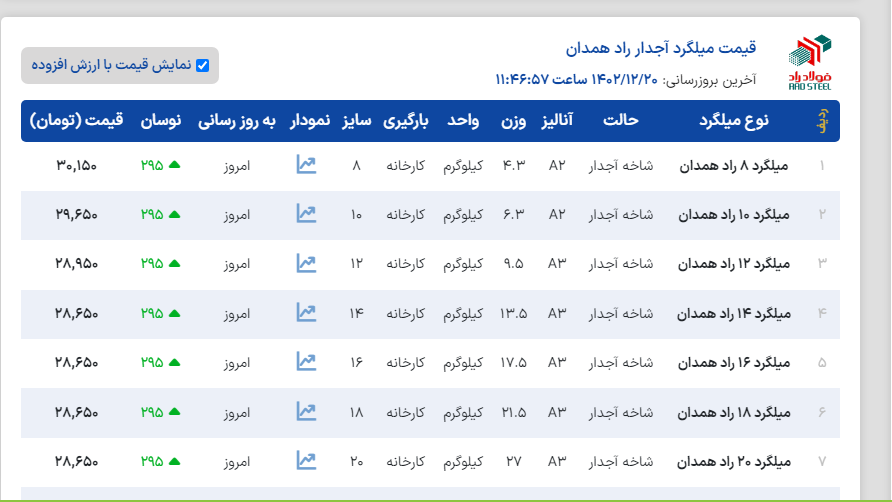Click the قیمت (تومان) column header
This screenshot has width=892, height=502.
pos(77,121)
